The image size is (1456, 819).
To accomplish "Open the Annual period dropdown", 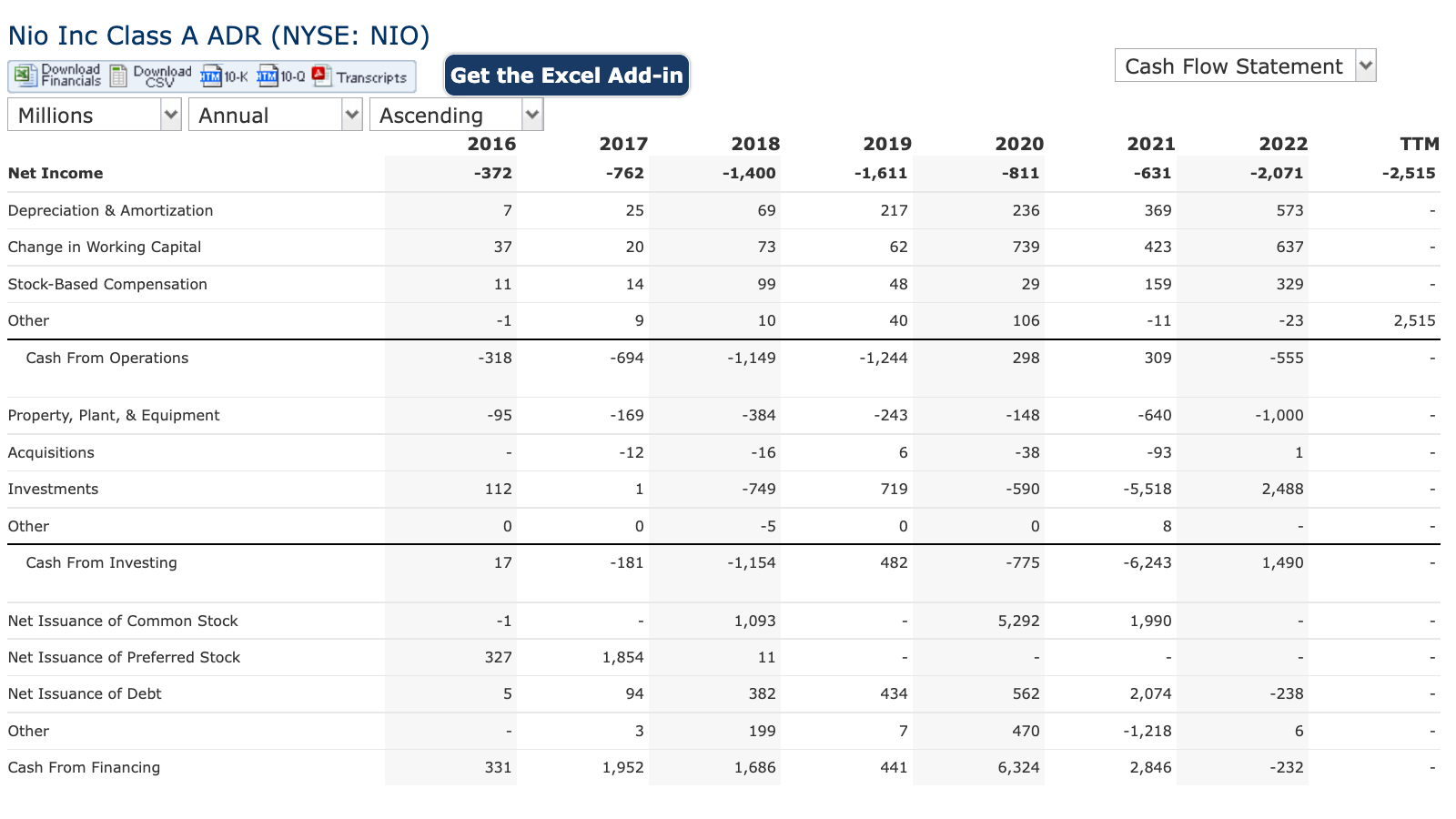I will point(276,115).
